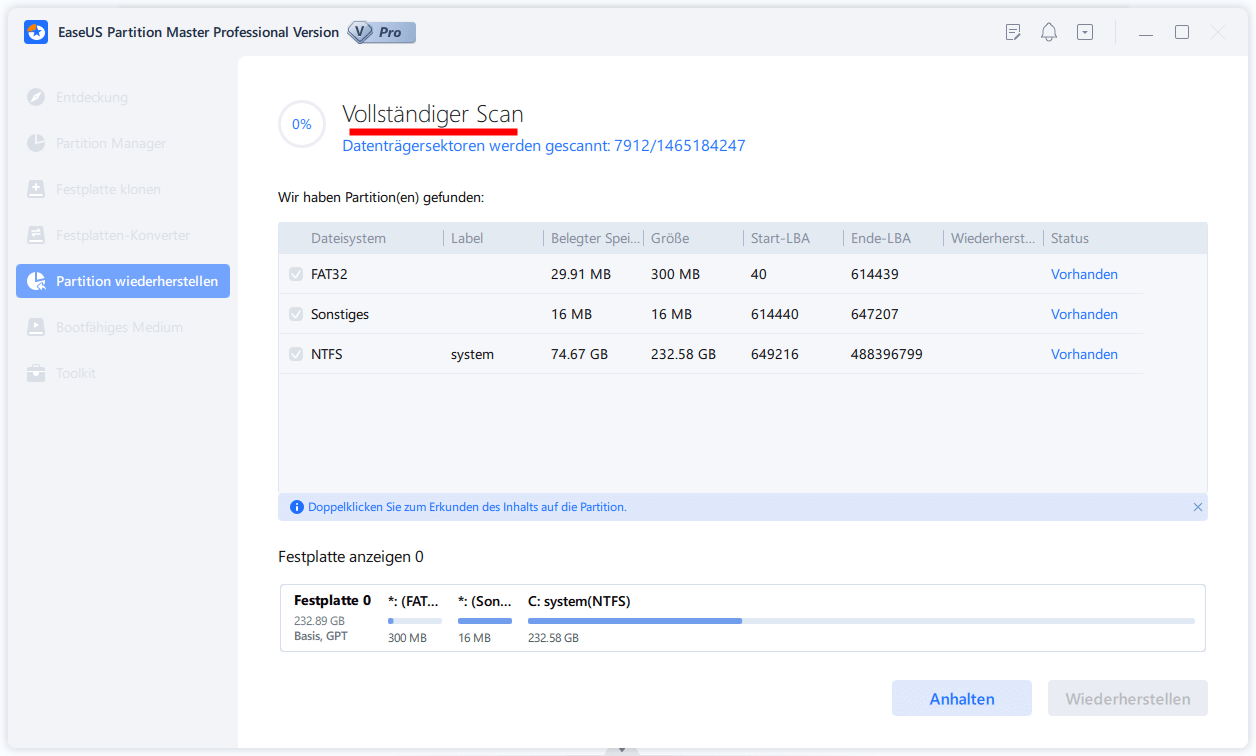Select the Festplatte 0 disk label
The width and height of the screenshot is (1256, 756).
(332, 601)
